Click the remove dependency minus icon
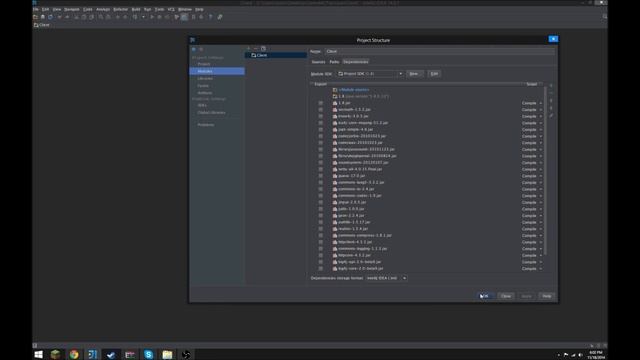Image resolution: width=640 pixels, height=360 pixels. tap(551, 93)
